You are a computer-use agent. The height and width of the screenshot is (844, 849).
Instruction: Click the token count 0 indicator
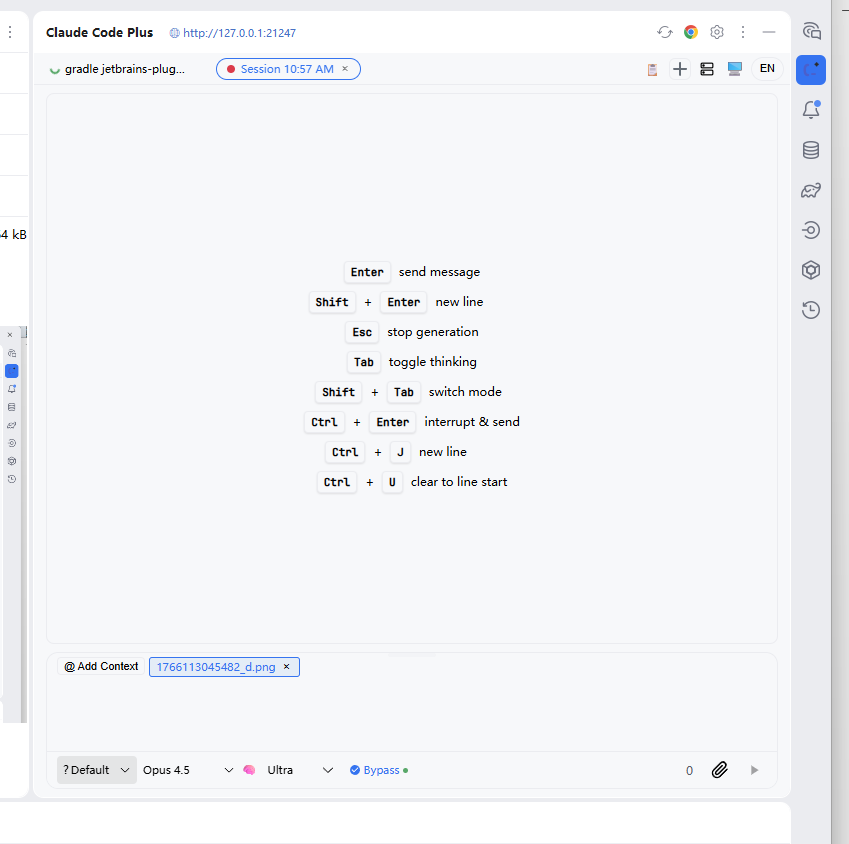point(689,770)
